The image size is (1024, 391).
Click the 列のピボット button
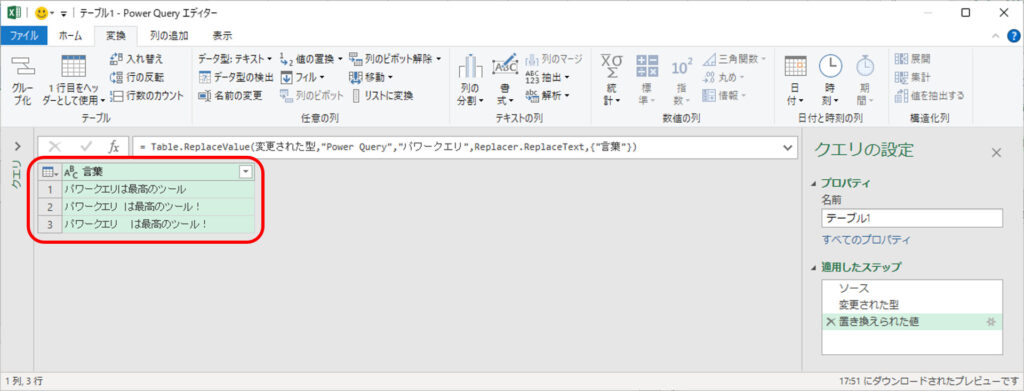(311, 95)
